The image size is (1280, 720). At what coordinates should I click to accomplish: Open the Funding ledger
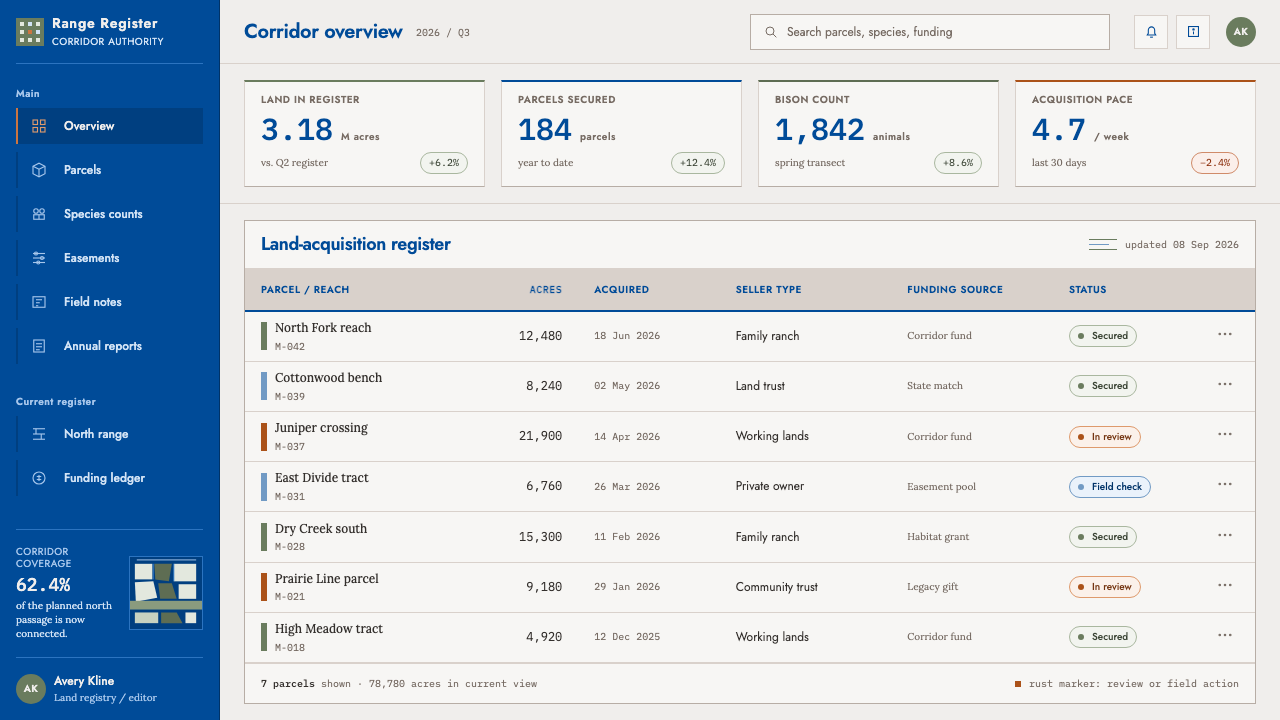pyautogui.click(x=110, y=478)
